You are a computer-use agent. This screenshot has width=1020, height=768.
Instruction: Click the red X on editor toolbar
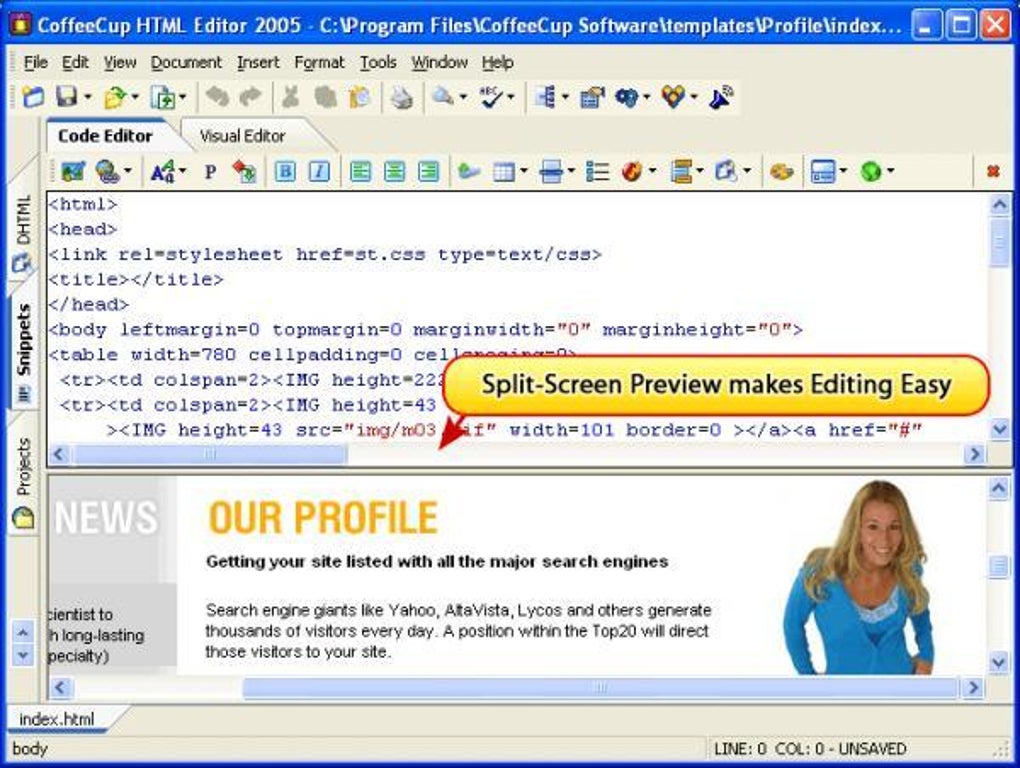[993, 171]
